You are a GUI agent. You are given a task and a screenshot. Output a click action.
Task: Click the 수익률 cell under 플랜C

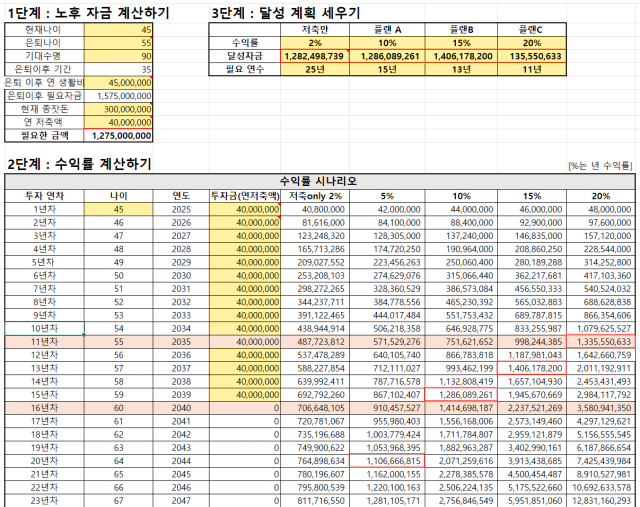532,42
